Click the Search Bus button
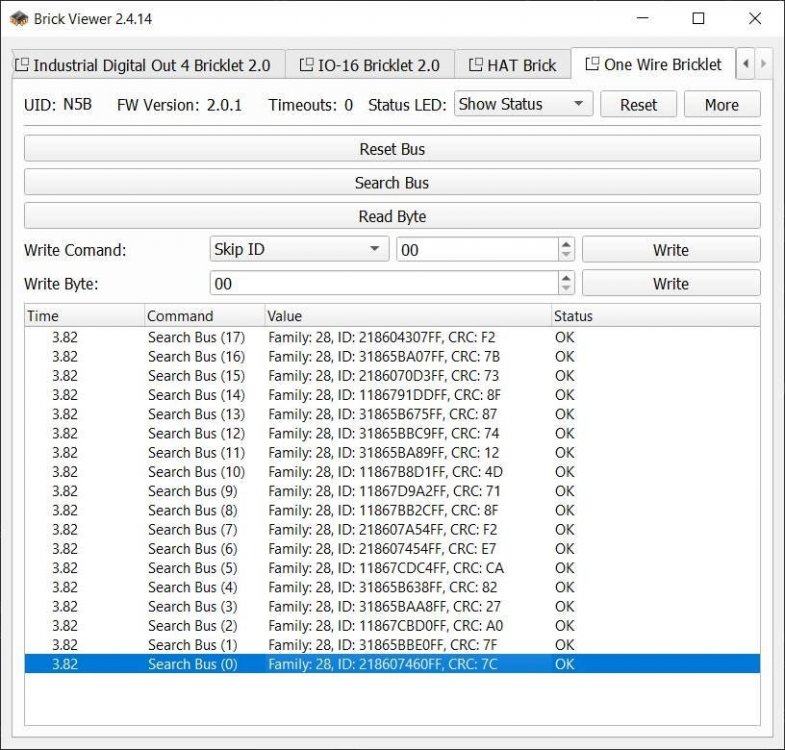The height and width of the screenshot is (750, 785). (392, 182)
